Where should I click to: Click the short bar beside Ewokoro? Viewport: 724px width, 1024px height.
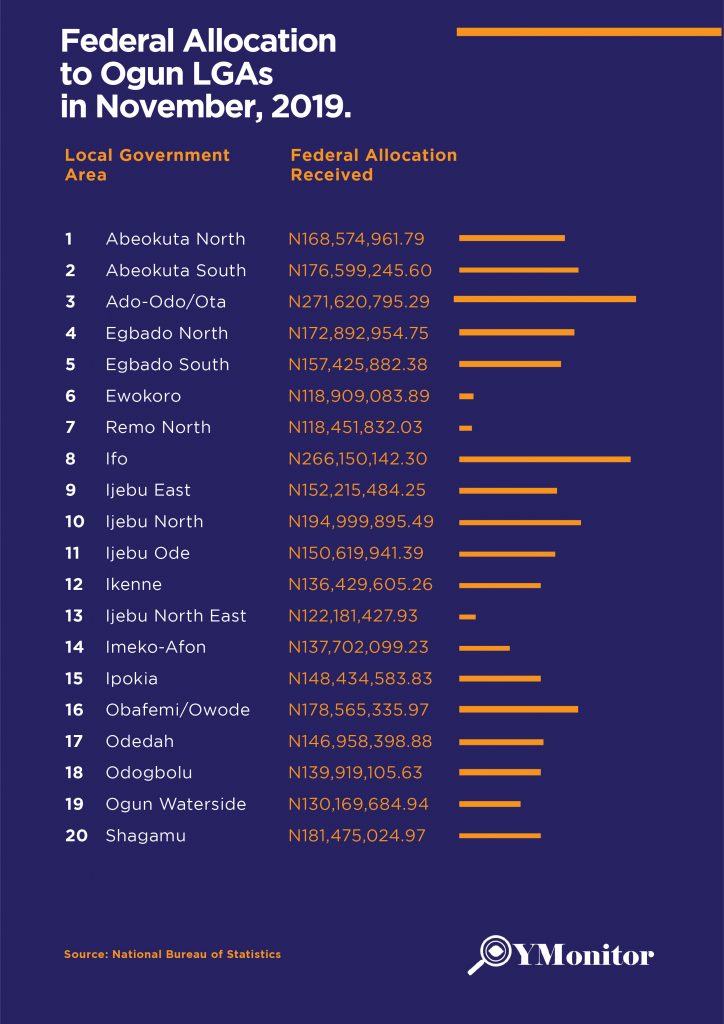[466, 397]
